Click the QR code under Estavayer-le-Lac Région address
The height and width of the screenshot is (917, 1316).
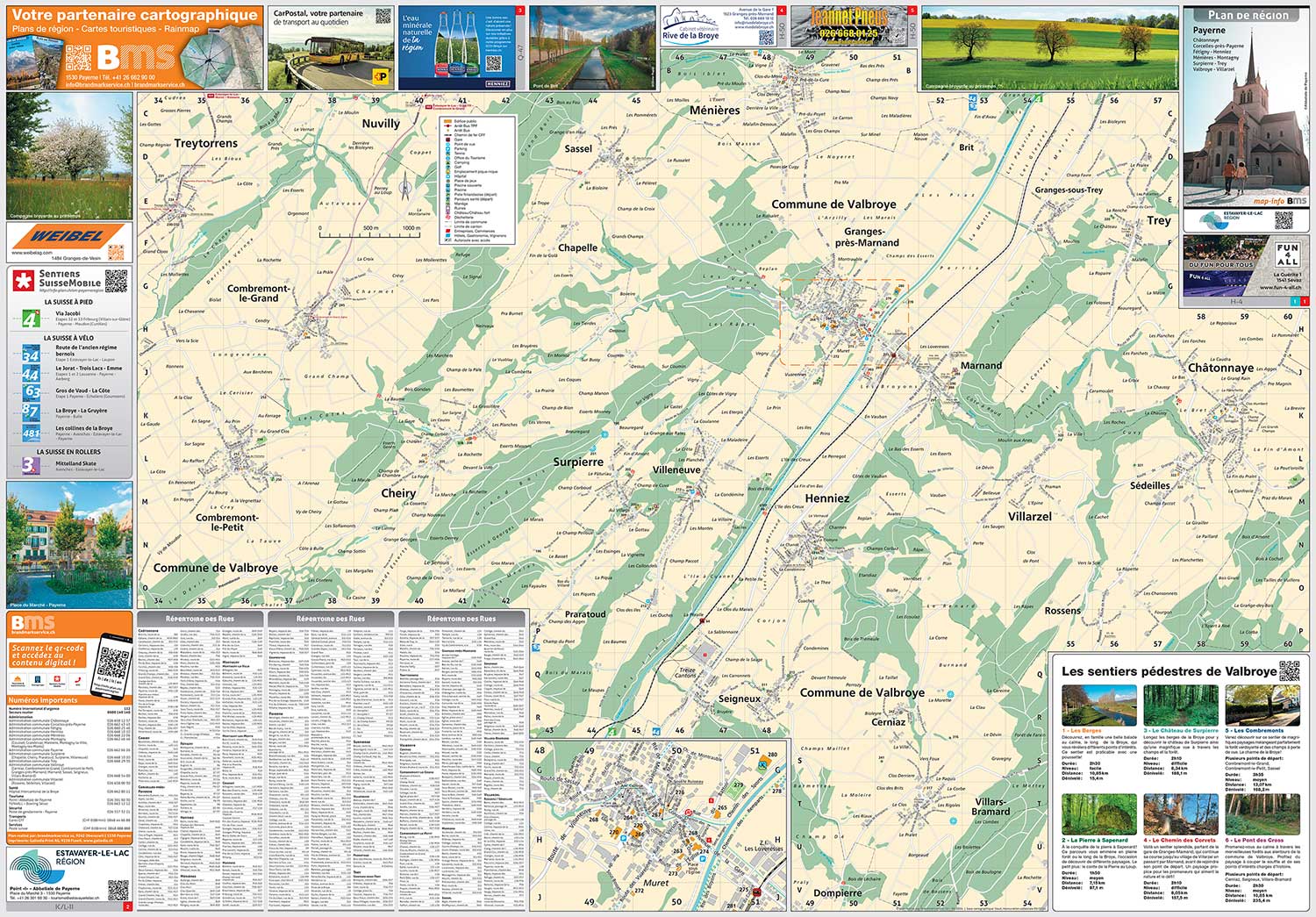[118, 889]
